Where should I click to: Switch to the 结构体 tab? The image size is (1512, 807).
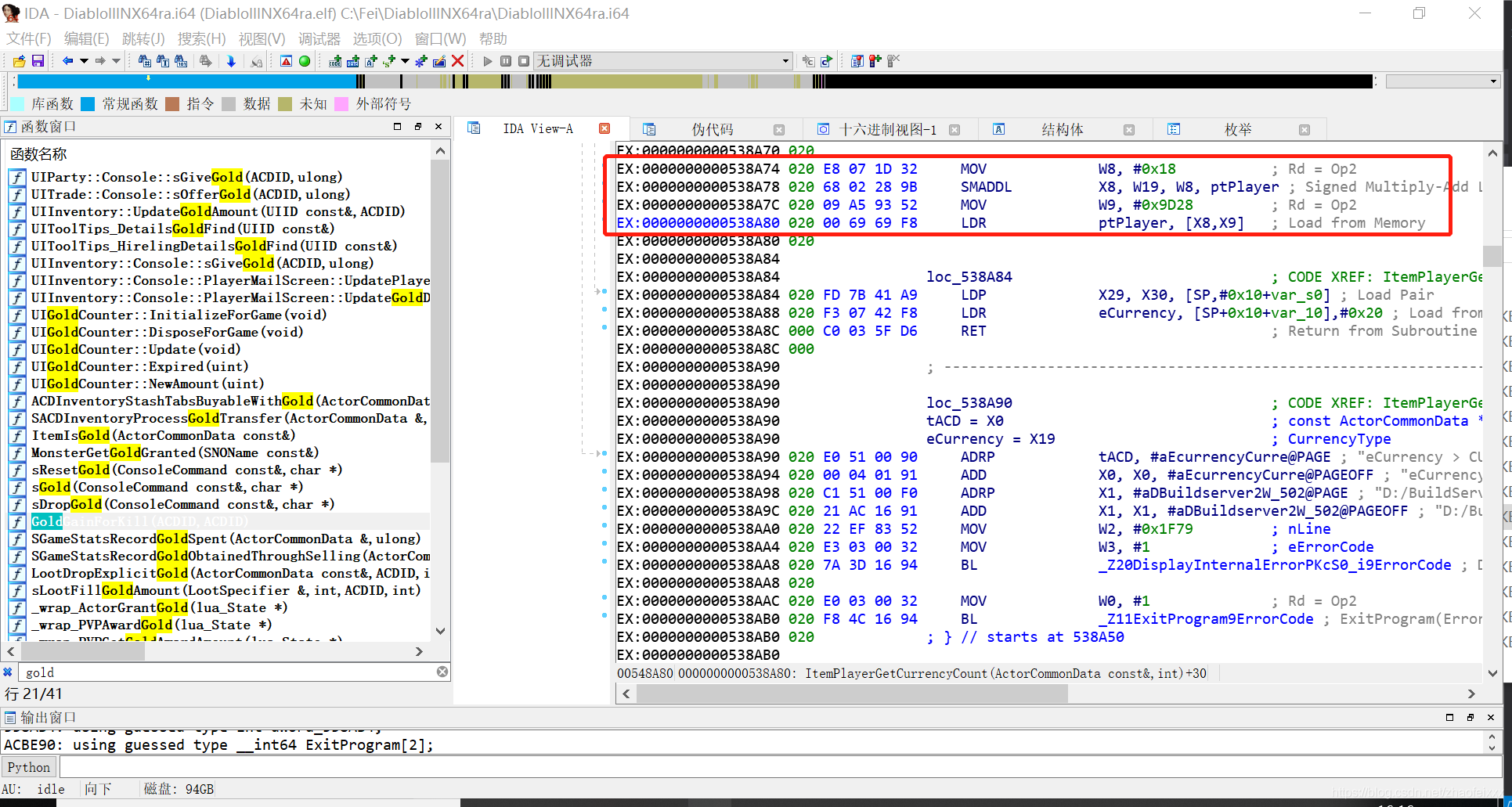1063,130
